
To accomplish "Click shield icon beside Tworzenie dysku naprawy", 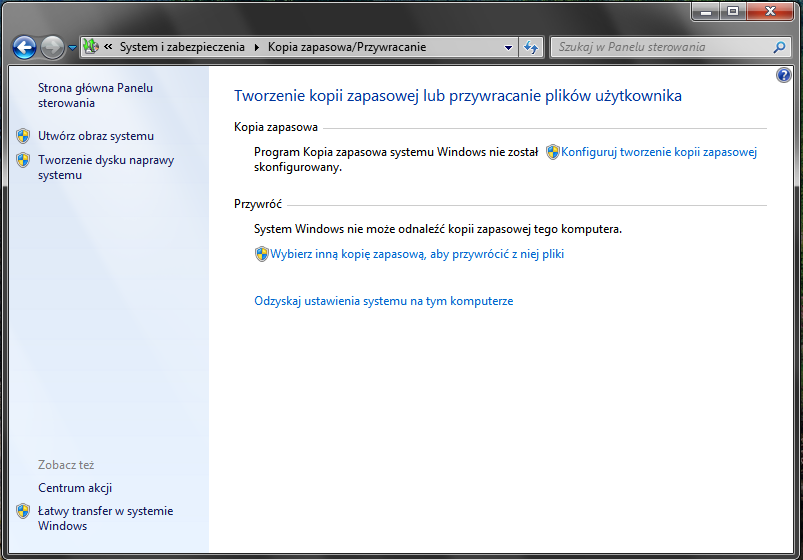I will 23,160.
